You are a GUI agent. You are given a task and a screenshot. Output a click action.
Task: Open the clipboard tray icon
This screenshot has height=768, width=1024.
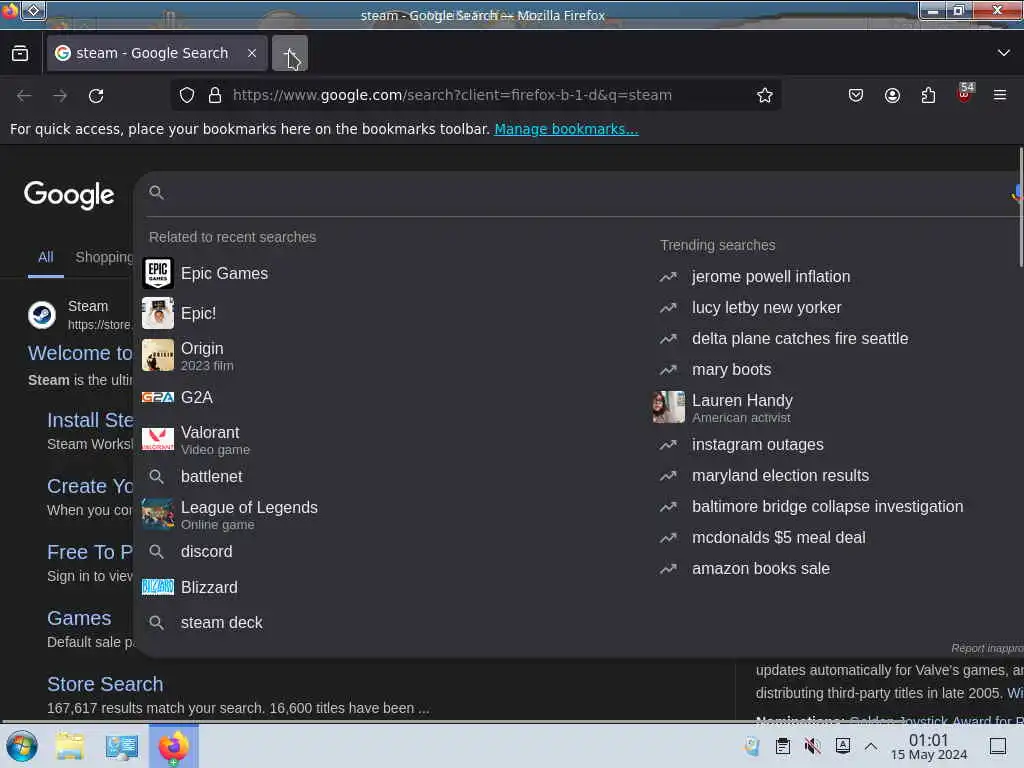click(782, 746)
